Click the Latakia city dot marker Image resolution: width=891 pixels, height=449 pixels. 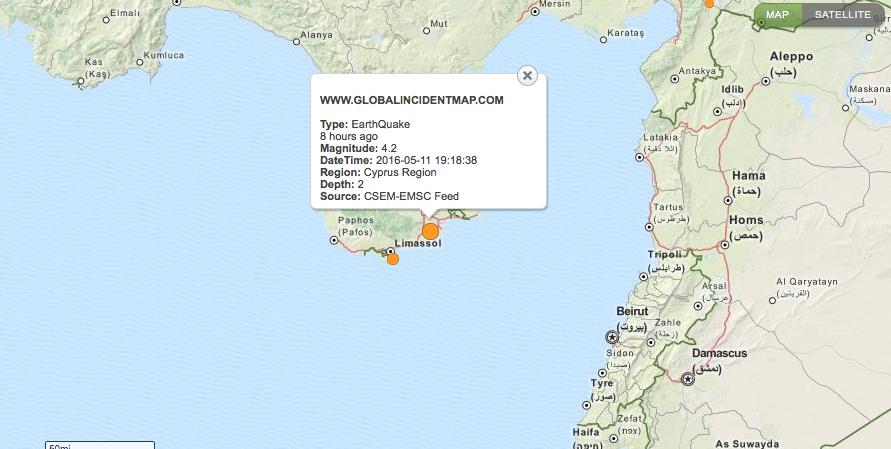(x=640, y=156)
